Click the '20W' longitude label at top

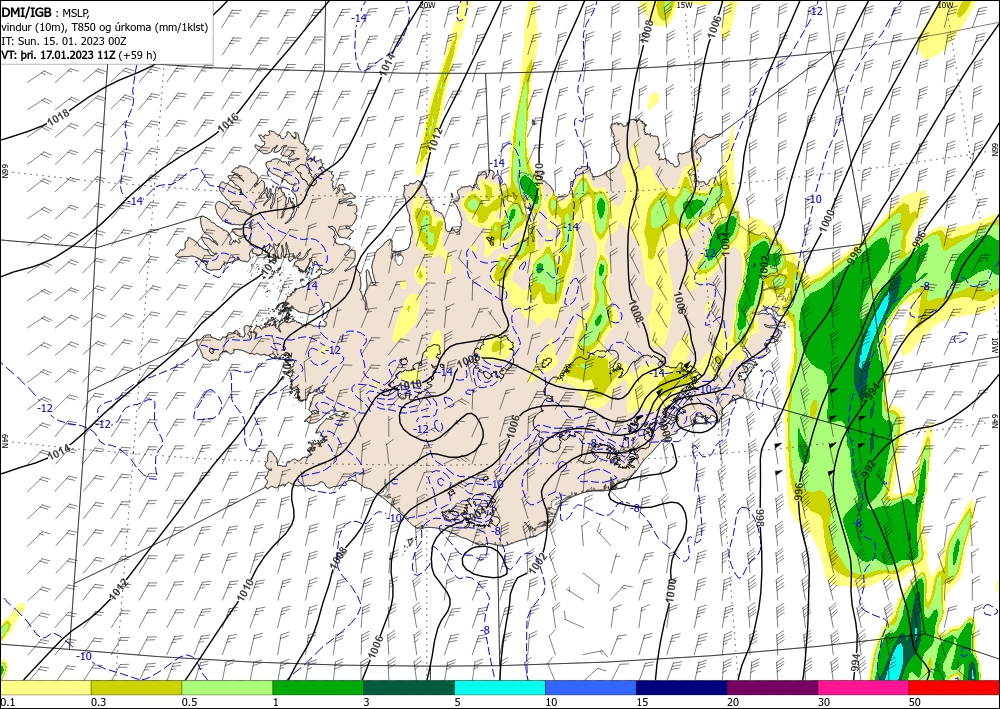pos(427,5)
